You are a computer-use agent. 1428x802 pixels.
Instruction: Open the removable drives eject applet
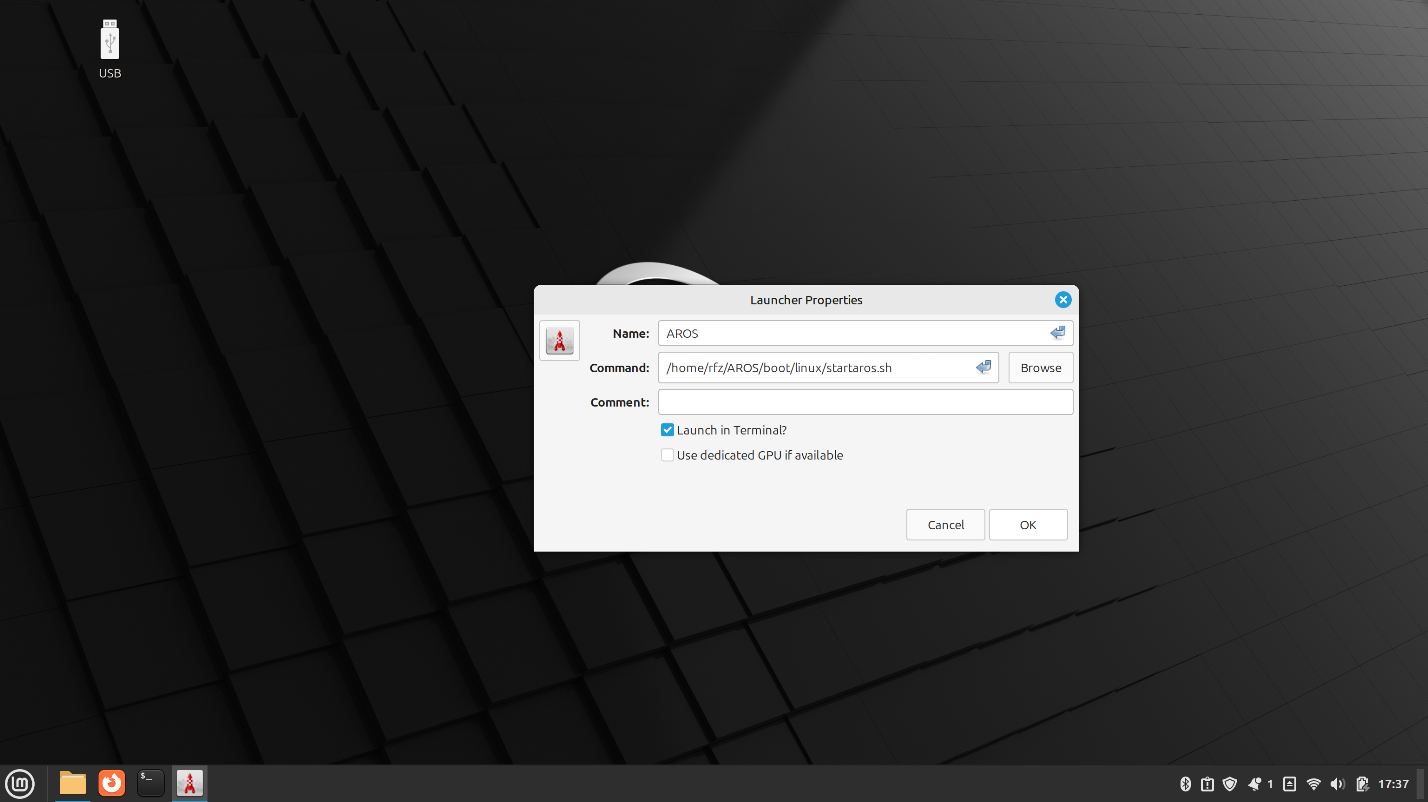pyautogui.click(x=1290, y=784)
